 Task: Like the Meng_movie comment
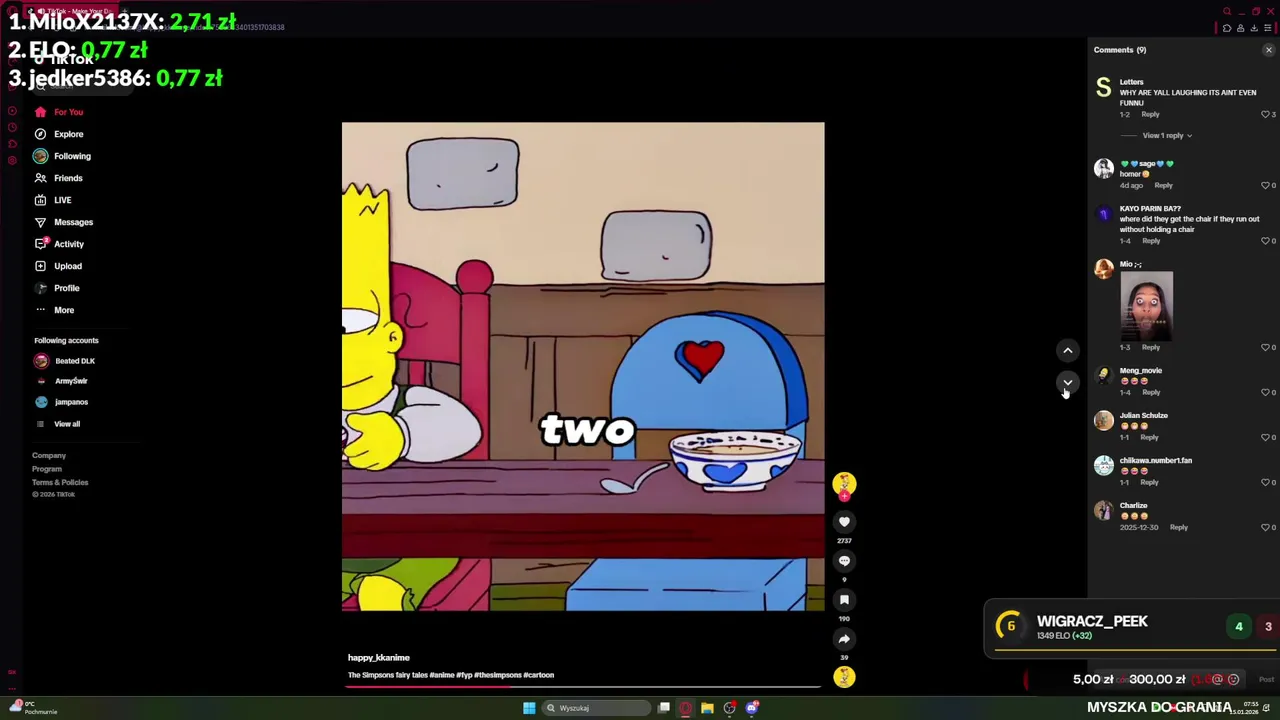[x=1266, y=393]
